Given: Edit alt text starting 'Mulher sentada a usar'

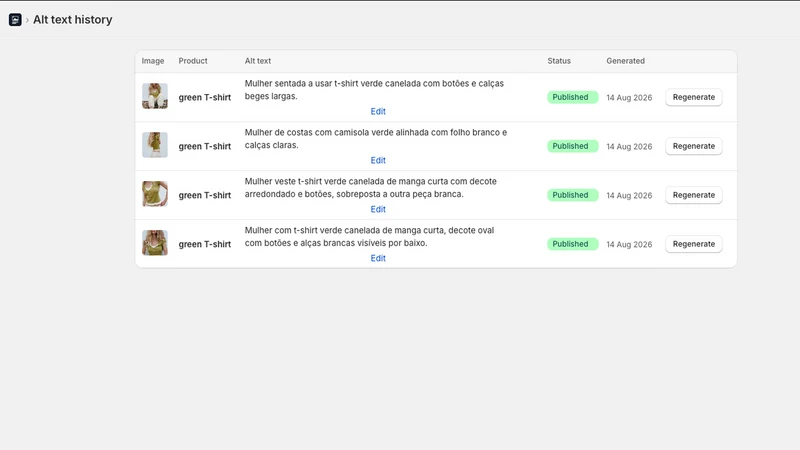Looking at the screenshot, I should click(378, 111).
